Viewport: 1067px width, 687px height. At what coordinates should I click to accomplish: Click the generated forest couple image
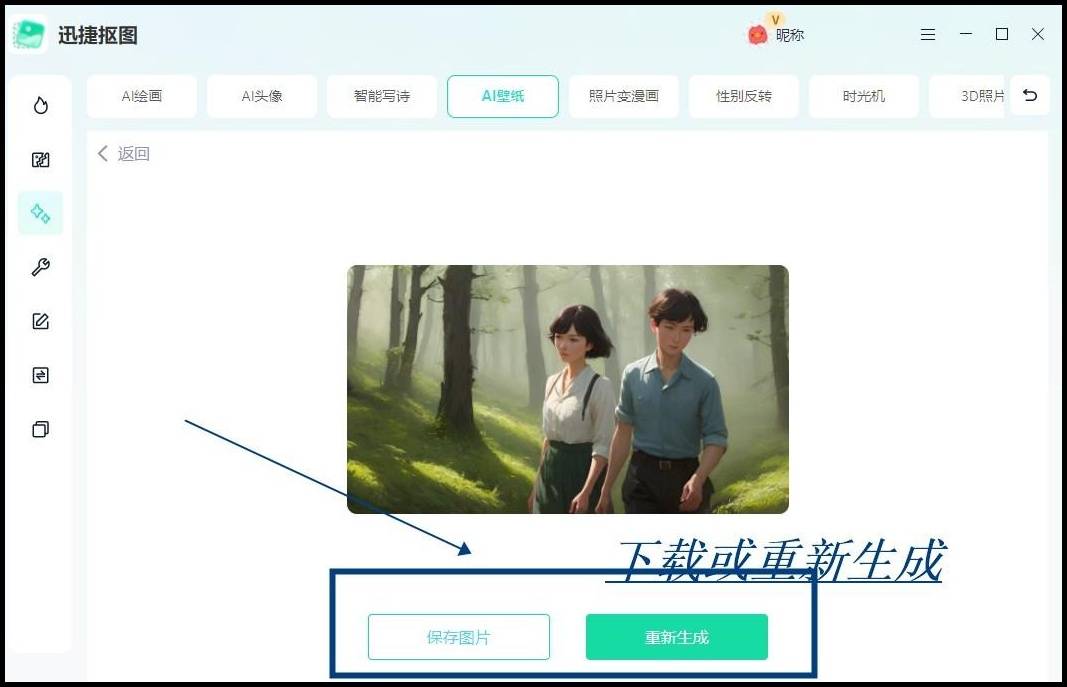(567, 389)
